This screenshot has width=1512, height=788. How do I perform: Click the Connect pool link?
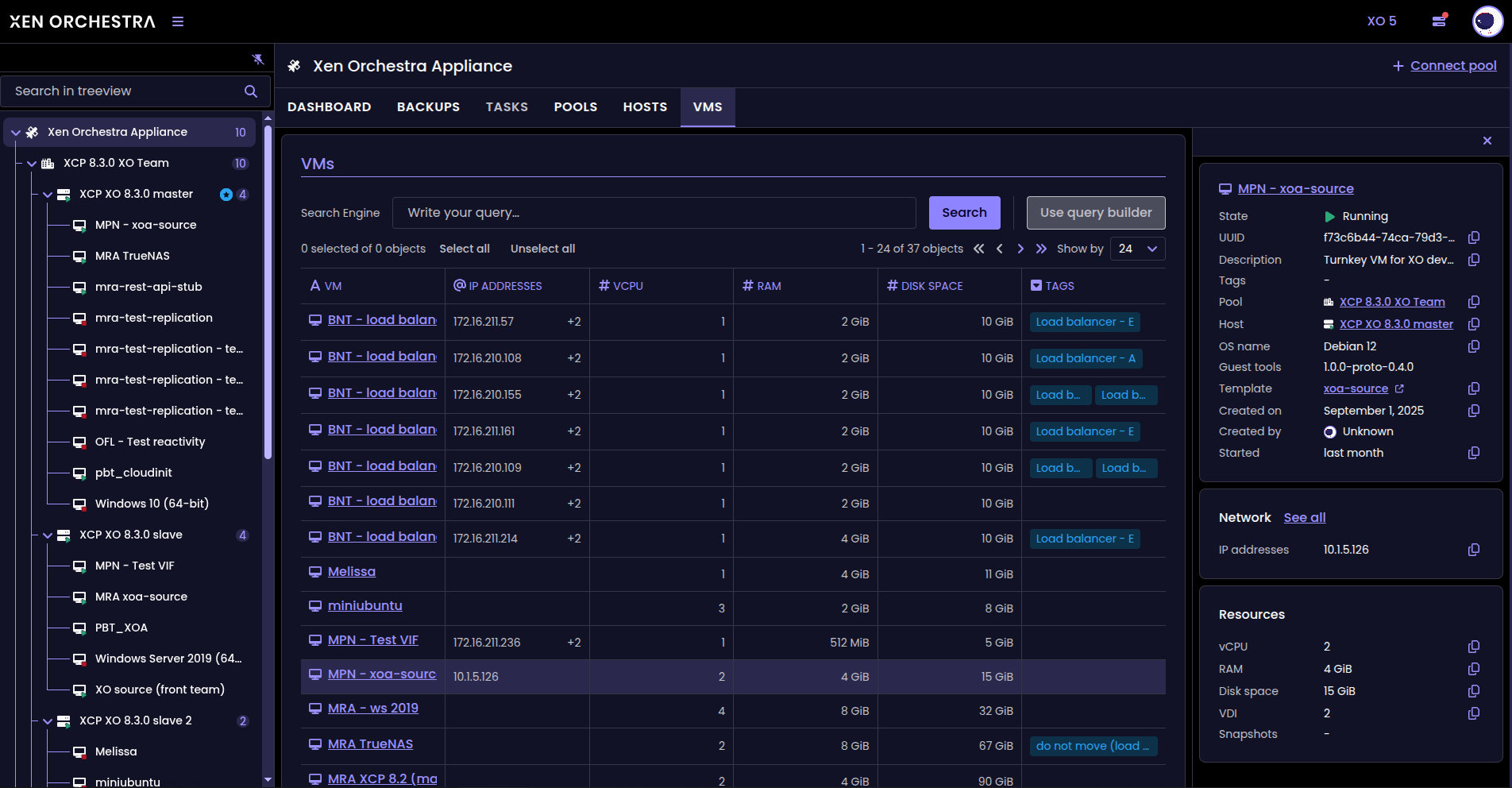pyautogui.click(x=1452, y=66)
